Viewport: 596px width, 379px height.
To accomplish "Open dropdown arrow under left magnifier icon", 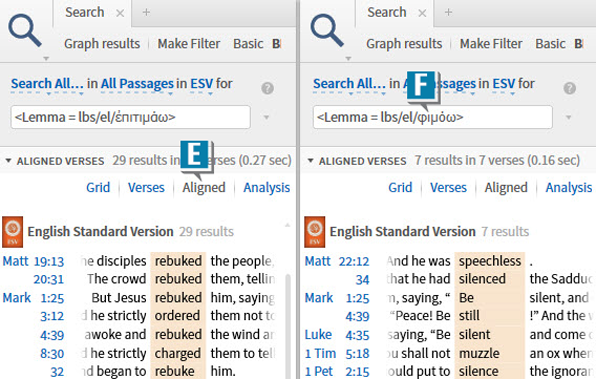I will [x=46, y=59].
